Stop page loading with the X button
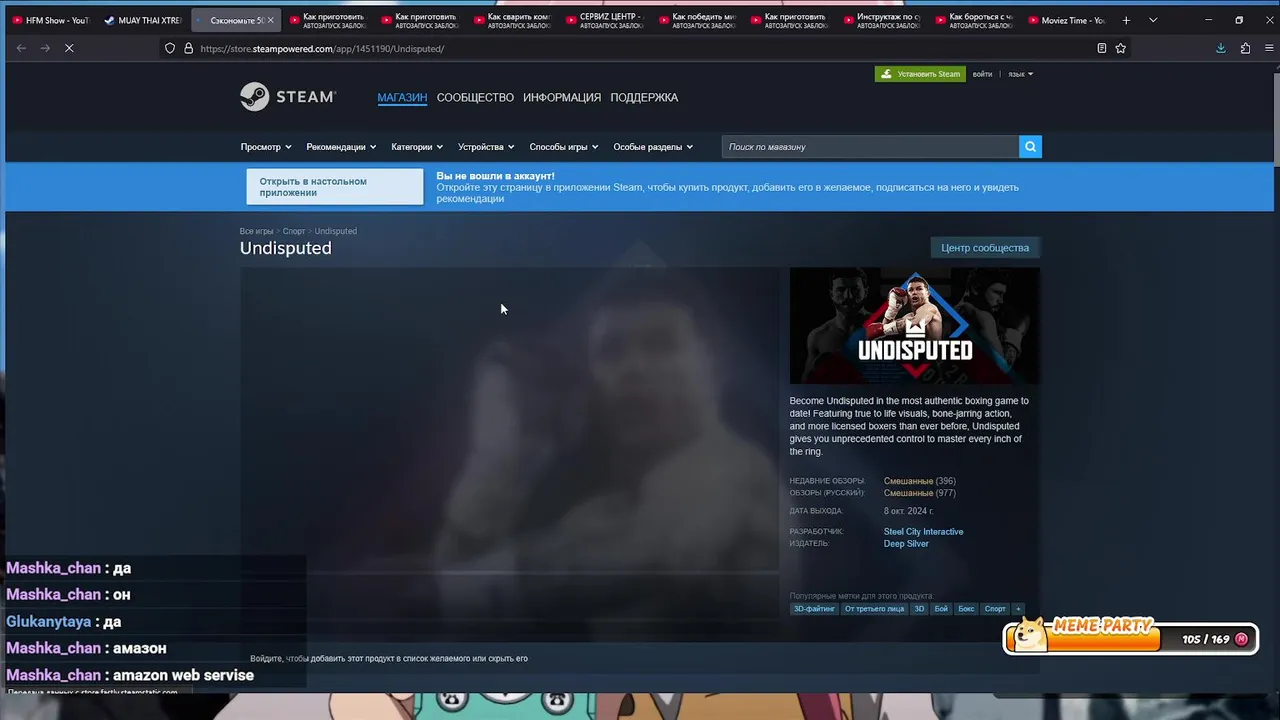This screenshot has height=720, width=1280. point(69,48)
